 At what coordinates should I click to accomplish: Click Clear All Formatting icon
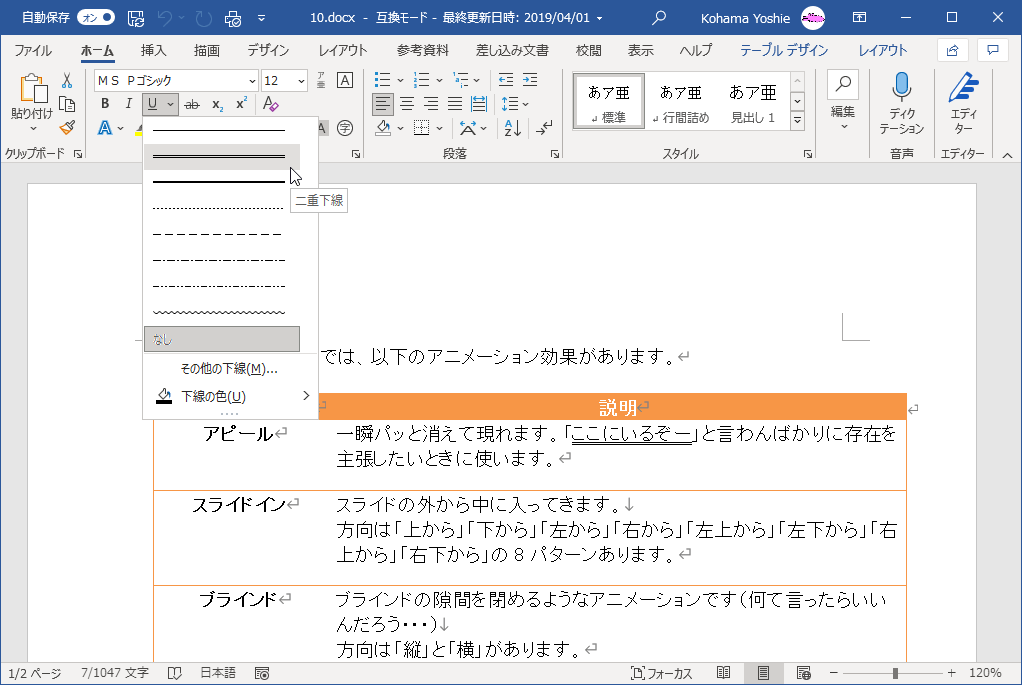[x=270, y=104]
